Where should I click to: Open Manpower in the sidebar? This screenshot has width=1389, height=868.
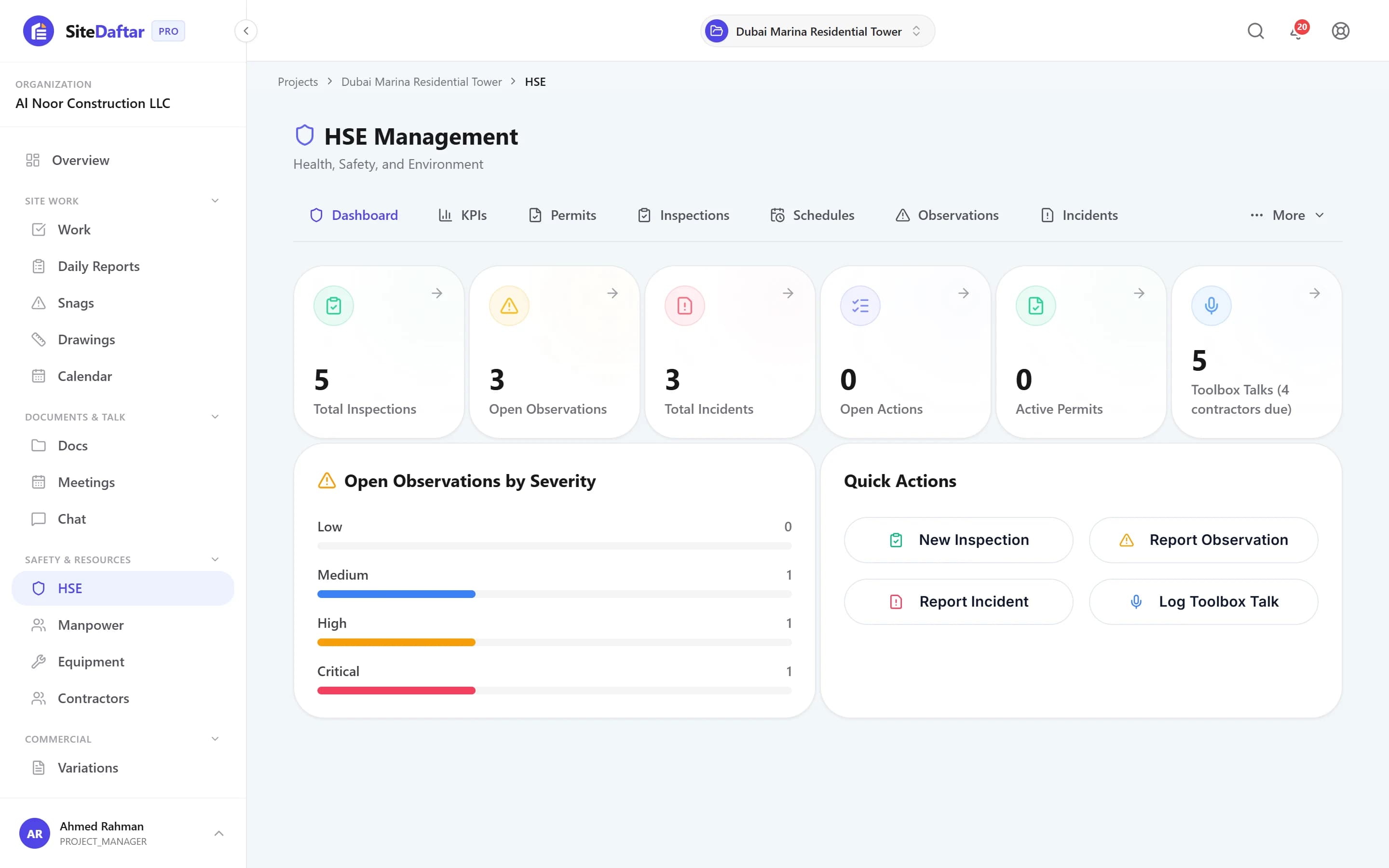(x=123, y=624)
